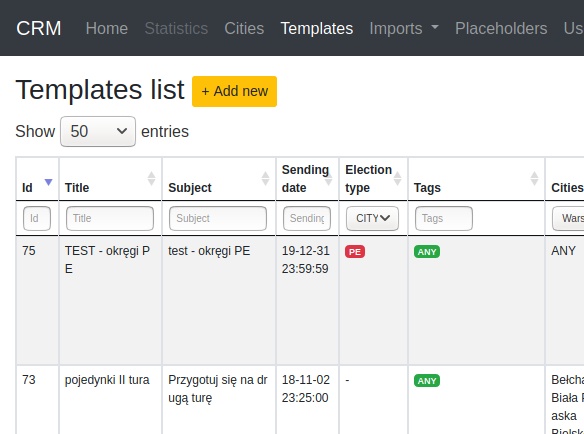Focus the Tags filter field
Screen dimensions: 584x434
tap(444, 218)
